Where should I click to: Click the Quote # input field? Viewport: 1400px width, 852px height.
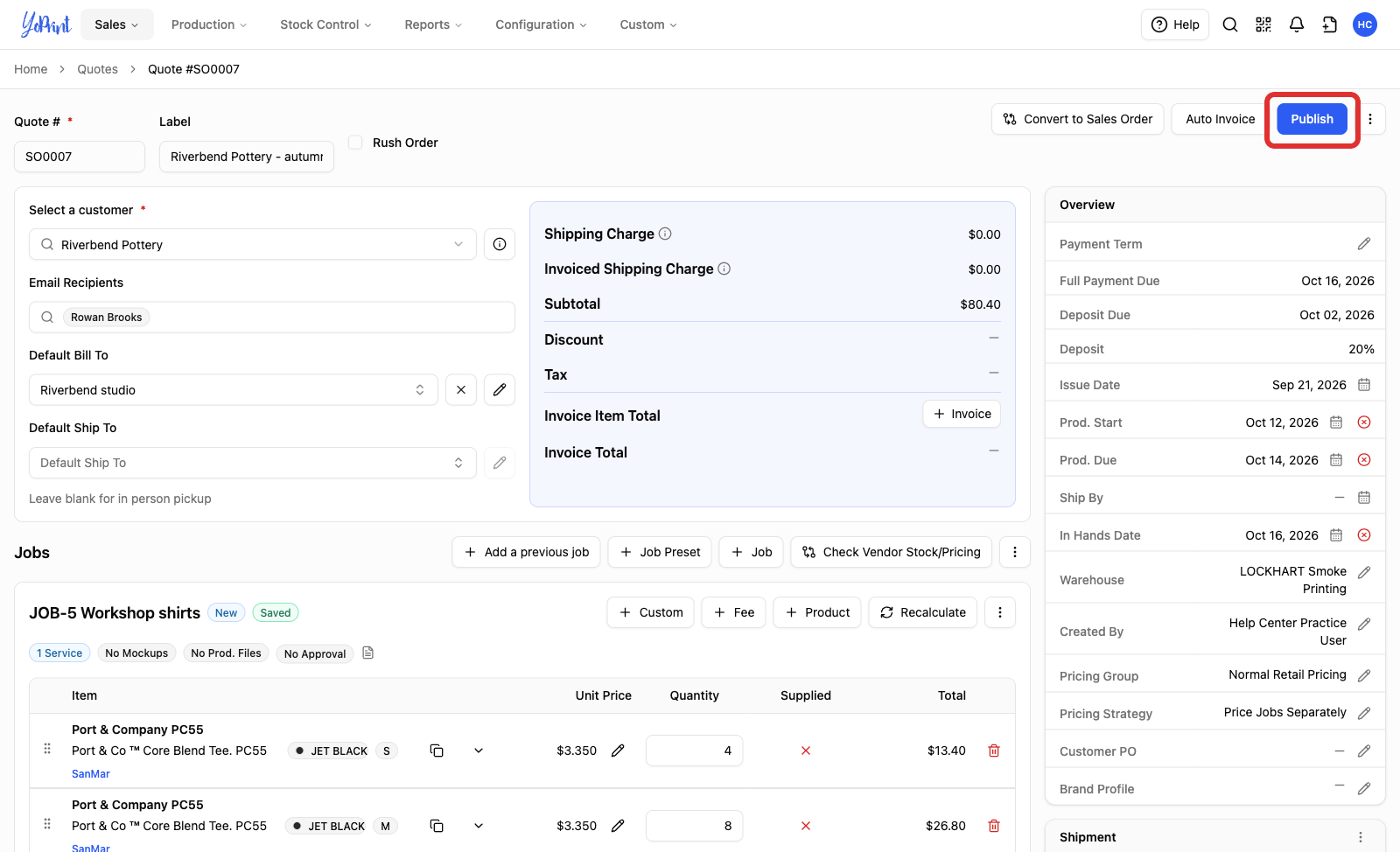[80, 157]
